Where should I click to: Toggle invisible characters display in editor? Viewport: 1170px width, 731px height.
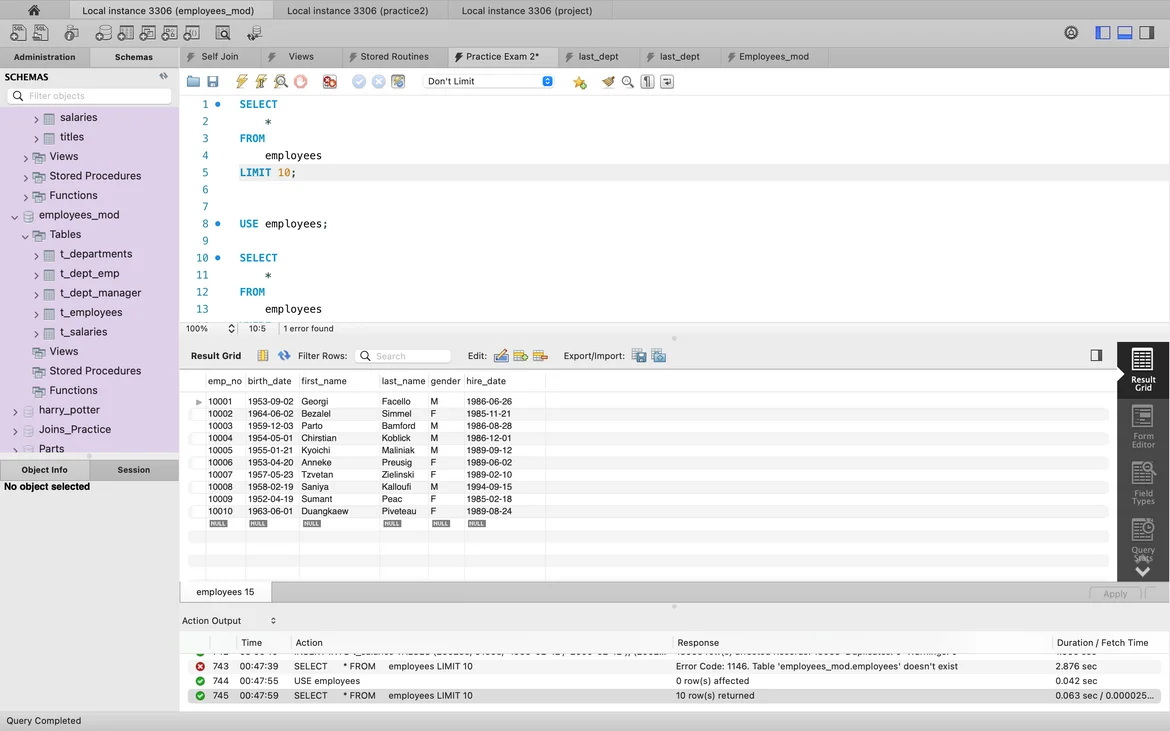click(647, 82)
